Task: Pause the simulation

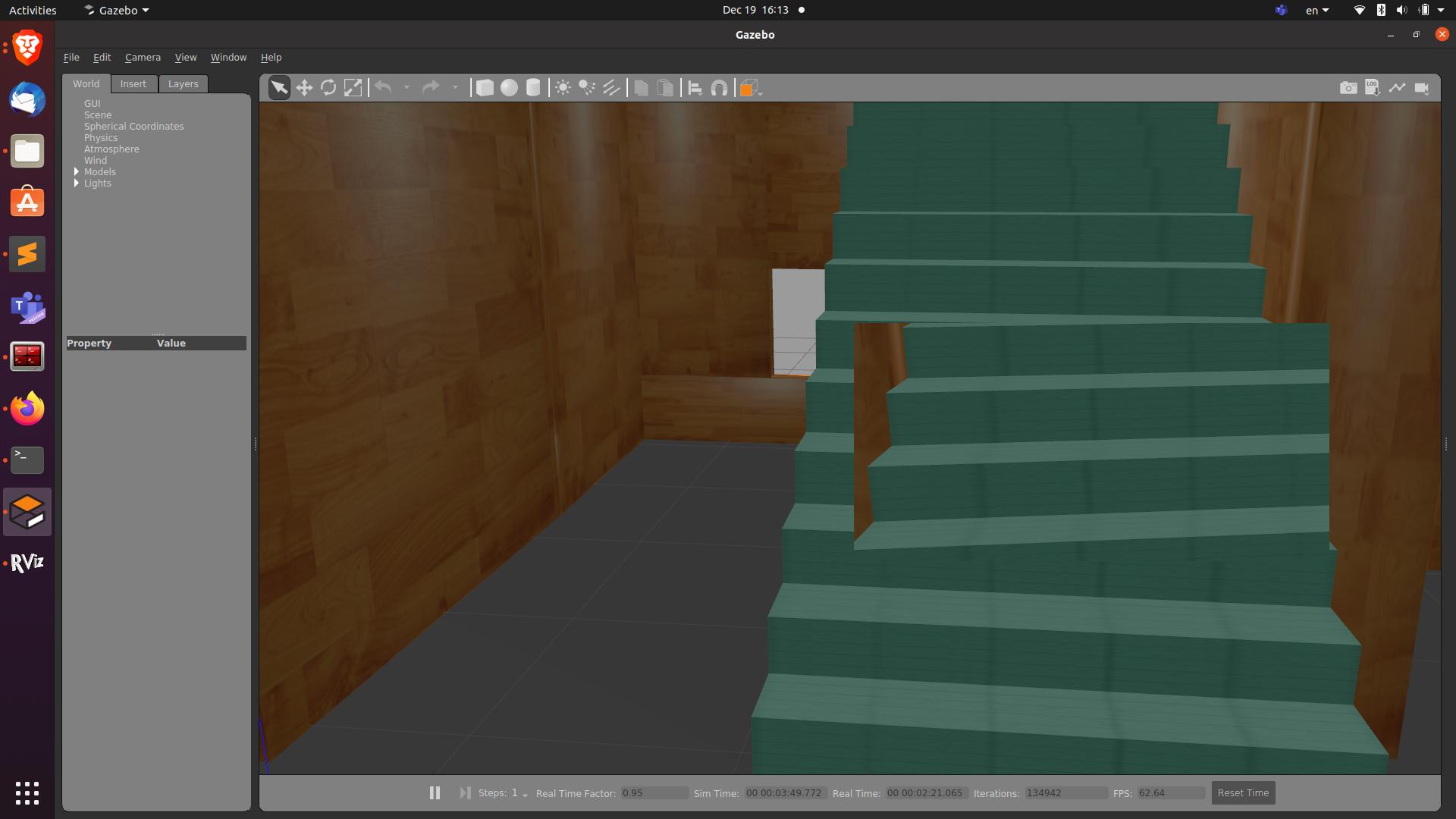Action: point(435,792)
